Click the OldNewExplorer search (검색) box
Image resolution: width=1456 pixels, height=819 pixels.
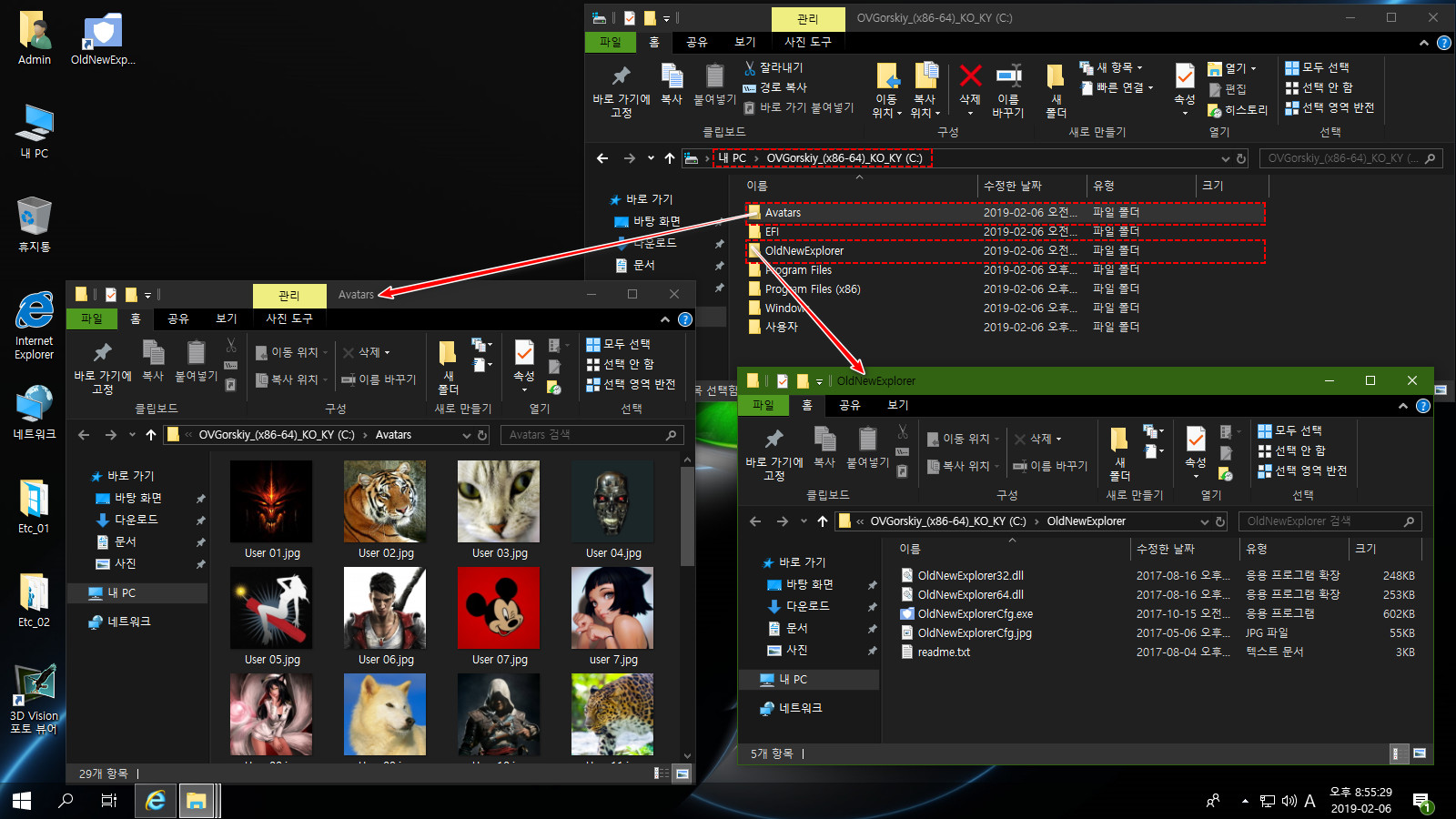(1330, 521)
